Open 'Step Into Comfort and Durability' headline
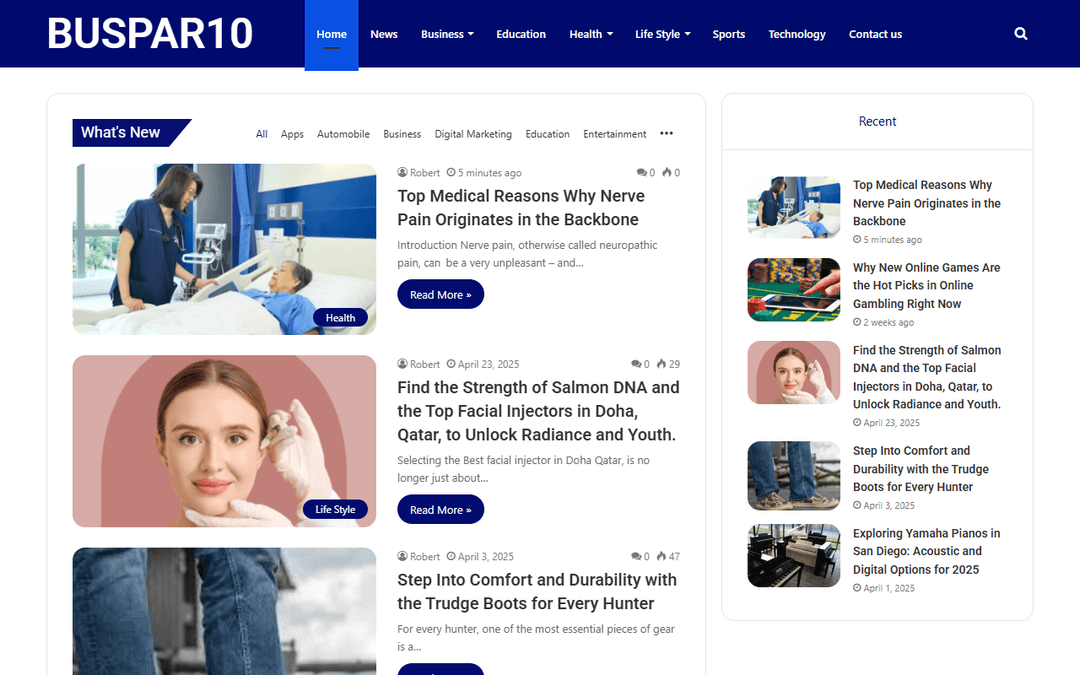The width and height of the screenshot is (1080, 675). coord(537,592)
